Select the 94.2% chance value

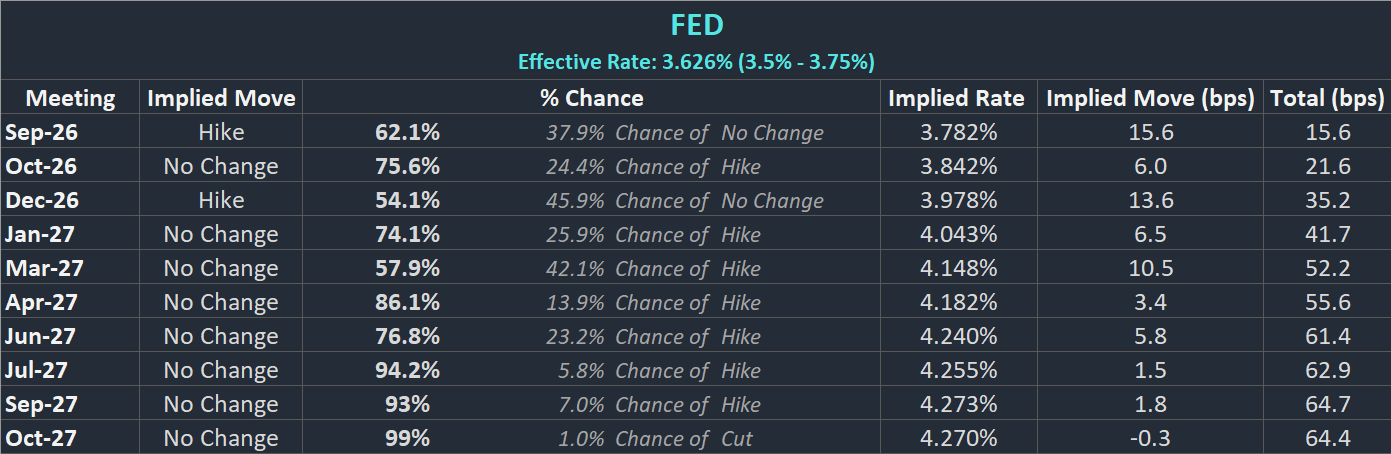tap(407, 370)
